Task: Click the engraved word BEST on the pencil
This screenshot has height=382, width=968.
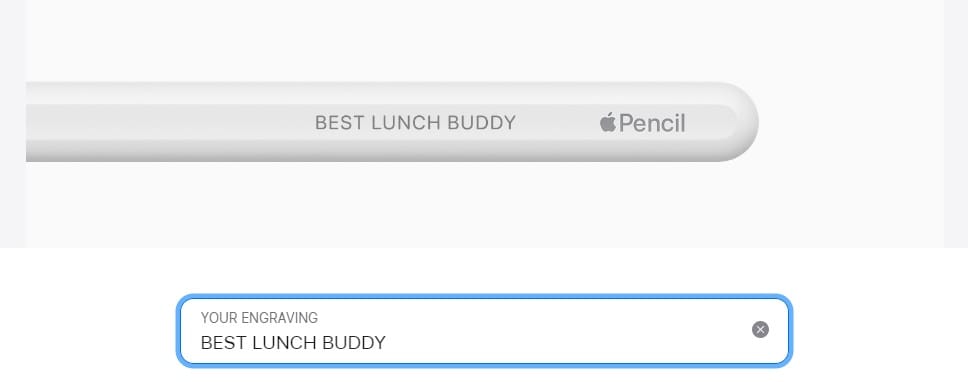Action: [x=340, y=123]
